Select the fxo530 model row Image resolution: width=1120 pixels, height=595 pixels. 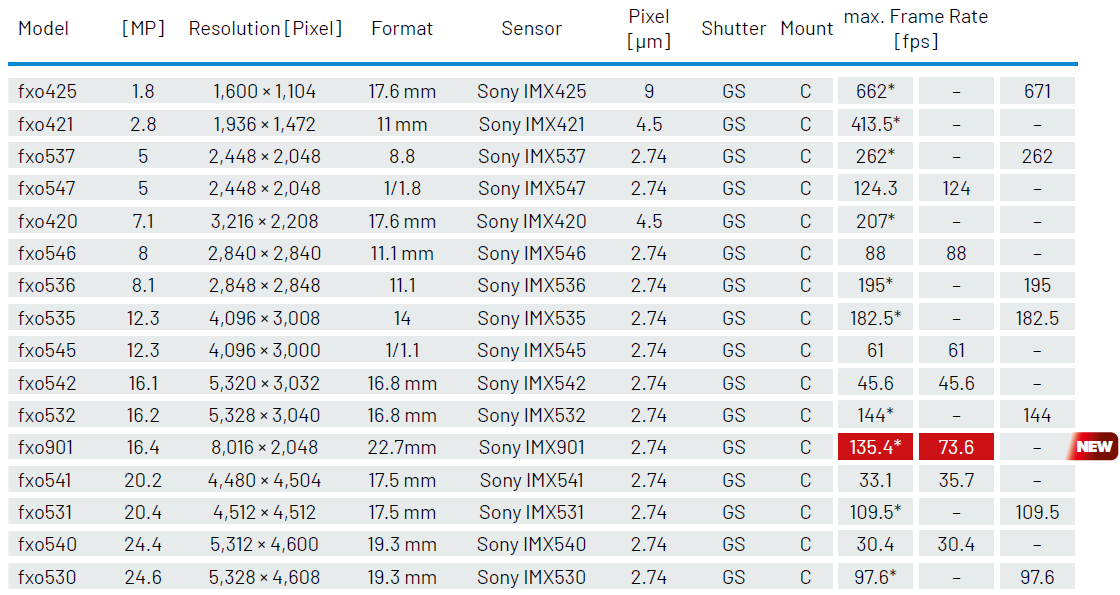541,576
